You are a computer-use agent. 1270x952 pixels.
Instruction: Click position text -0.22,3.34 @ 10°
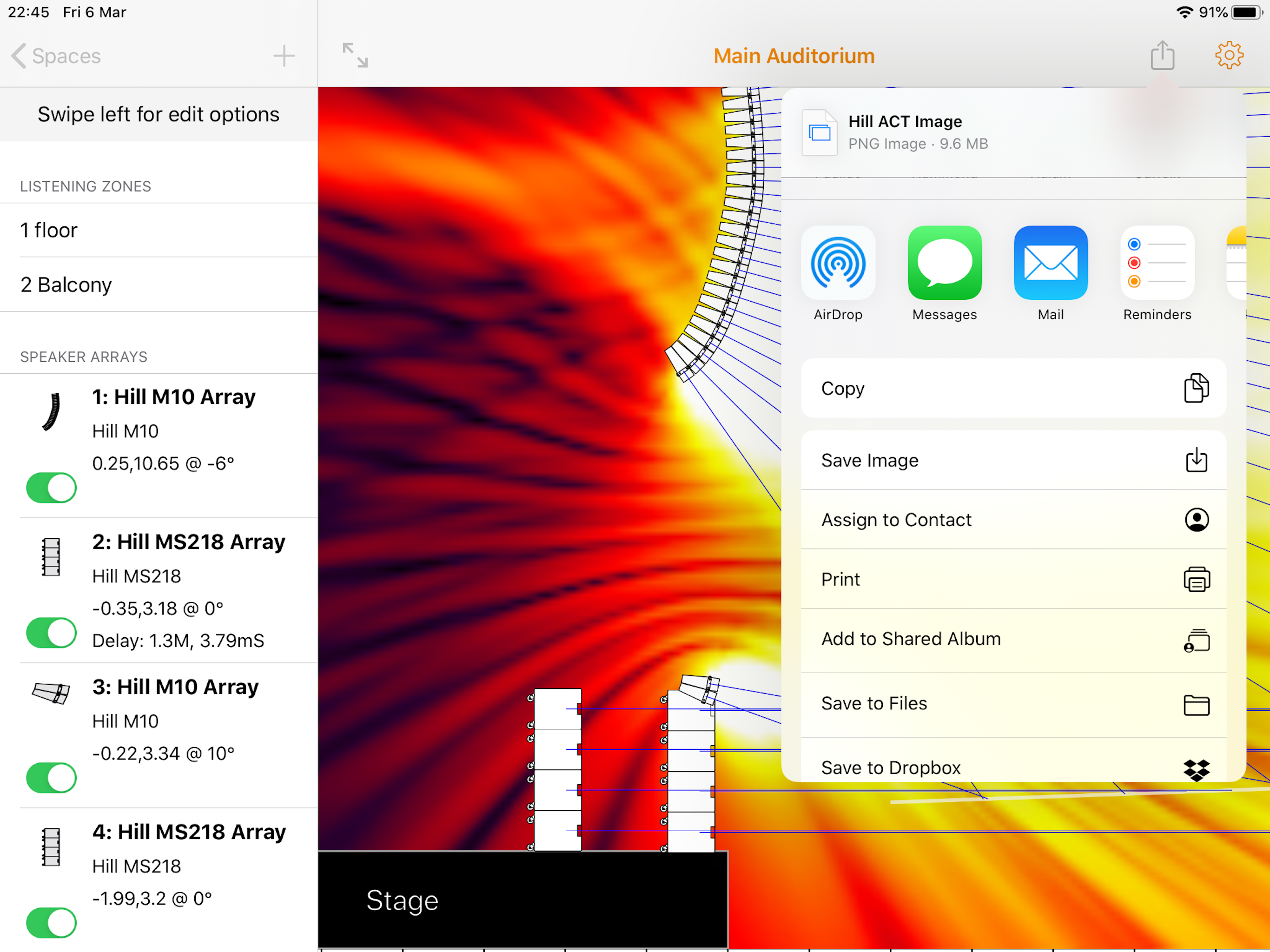click(163, 754)
